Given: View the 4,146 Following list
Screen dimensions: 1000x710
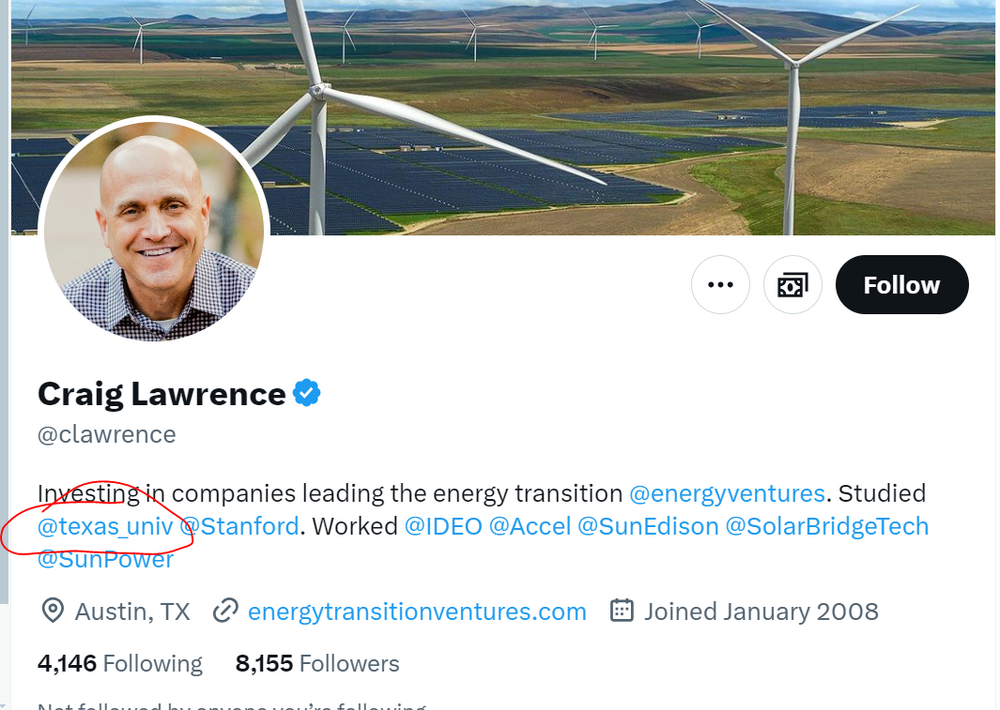Looking at the screenshot, I should pos(120,663).
